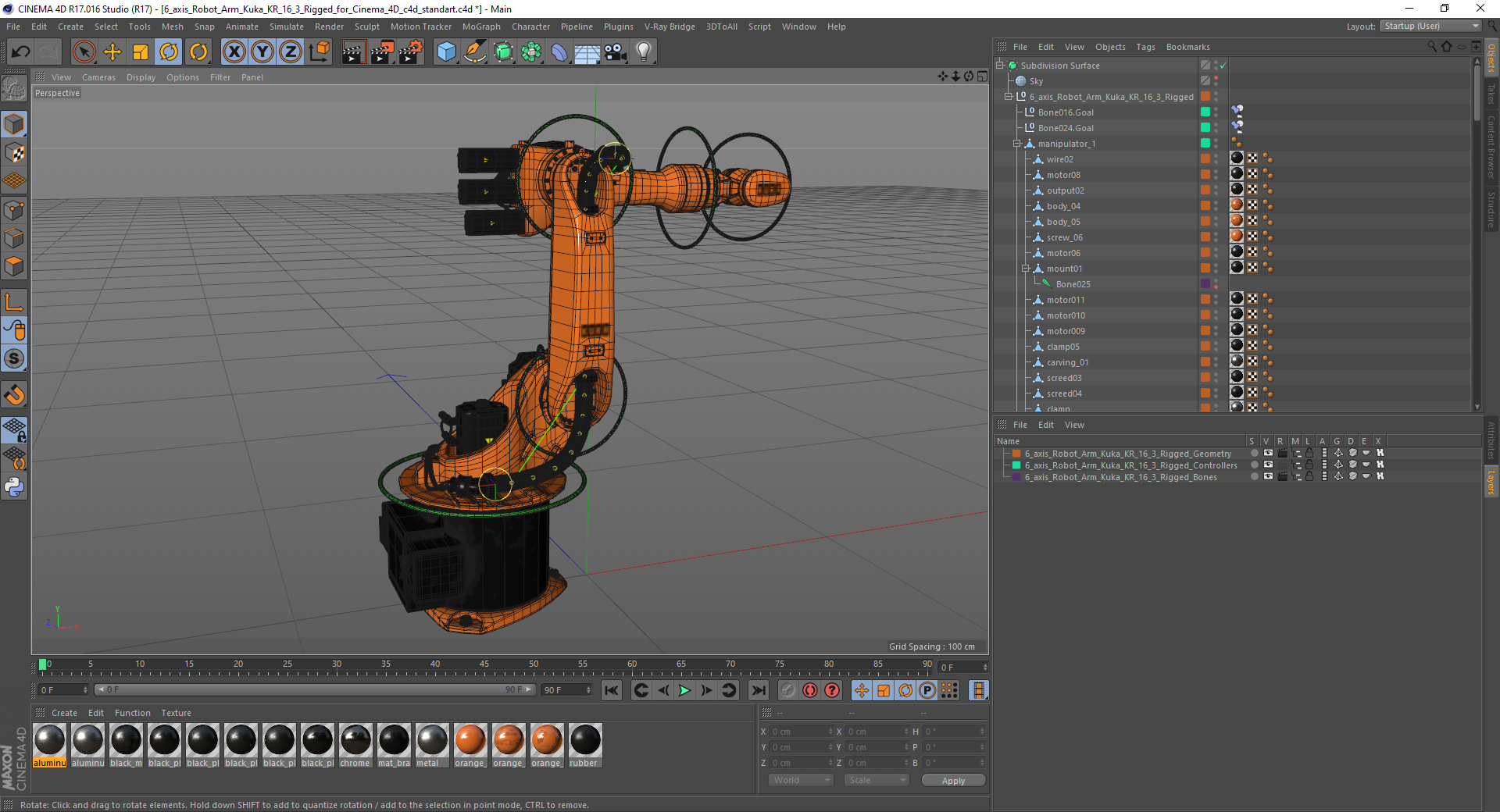Open the MoGraph Array object icon

coord(531,52)
